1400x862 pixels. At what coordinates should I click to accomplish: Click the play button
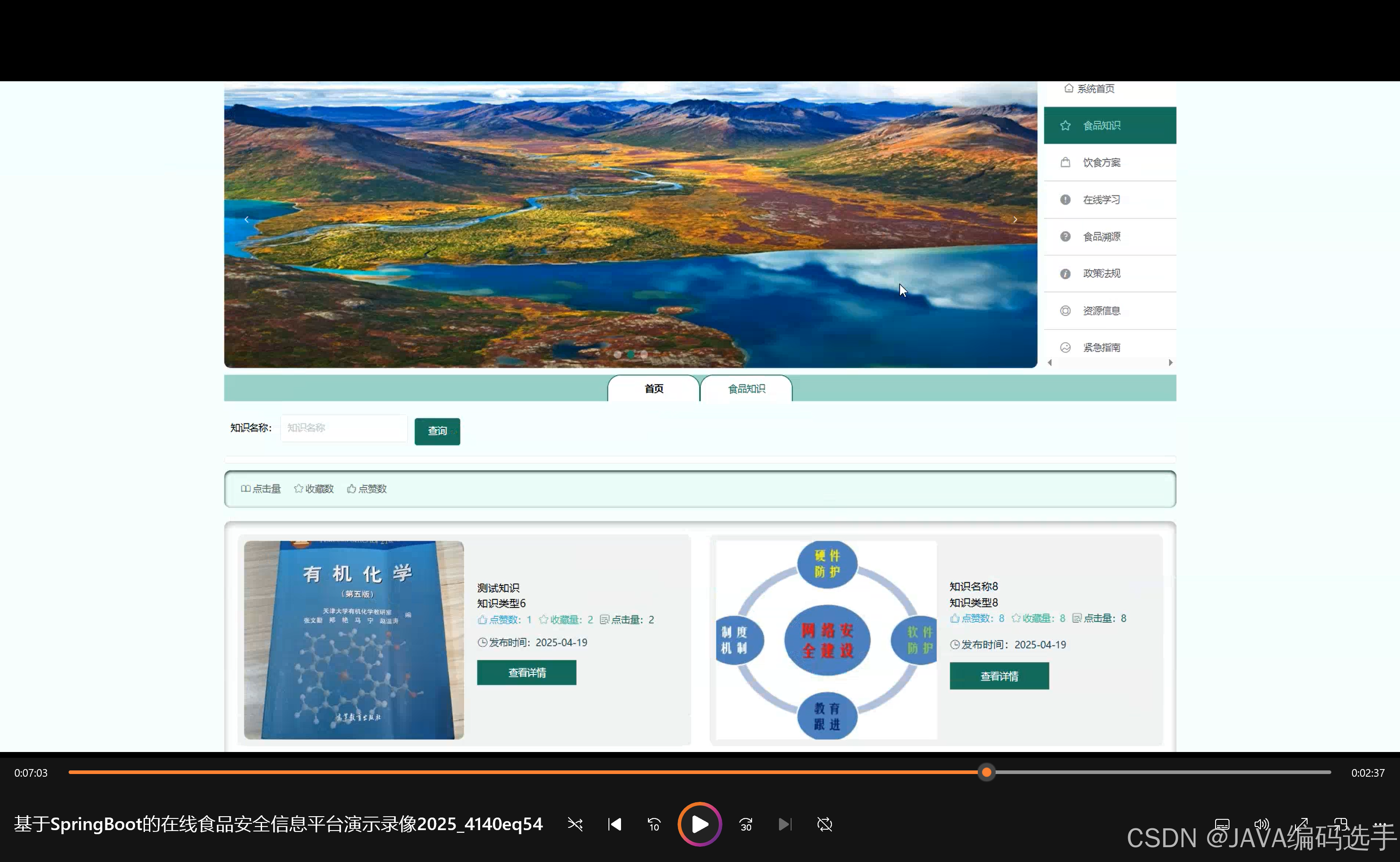pyautogui.click(x=699, y=824)
